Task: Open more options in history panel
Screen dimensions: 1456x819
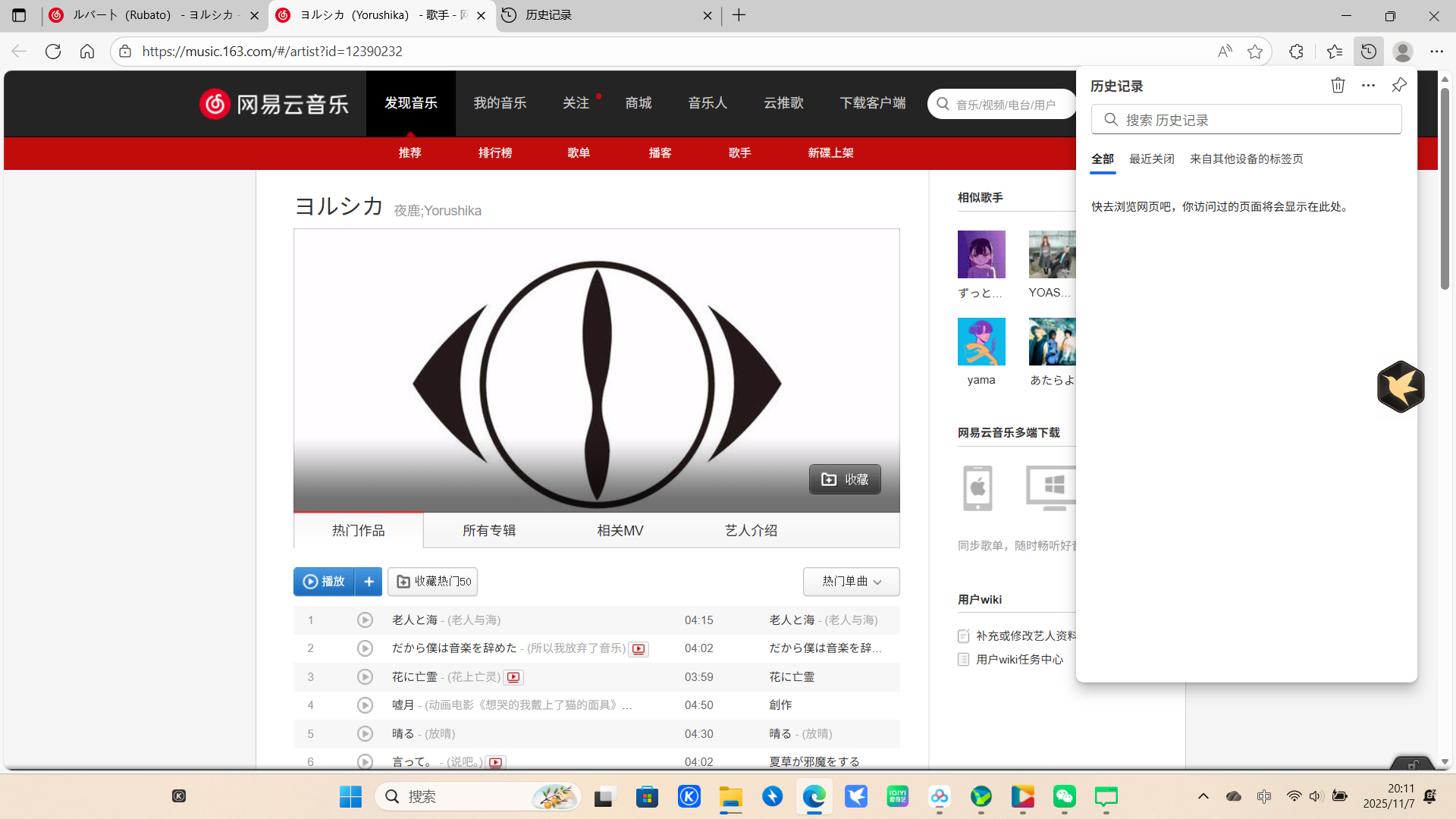Action: [1368, 86]
